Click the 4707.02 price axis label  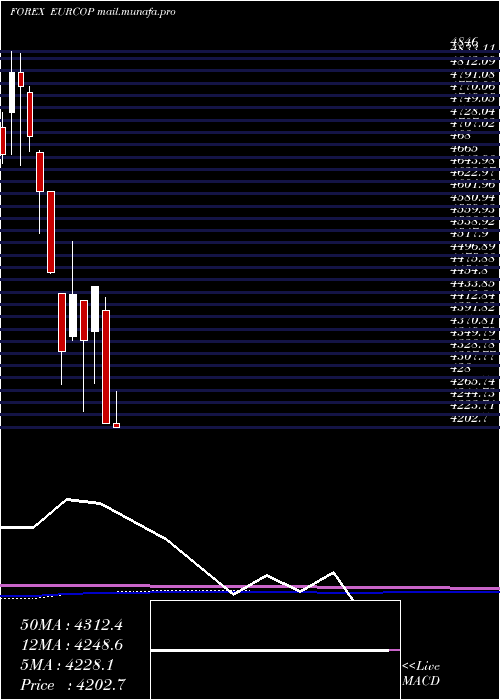(473, 123)
